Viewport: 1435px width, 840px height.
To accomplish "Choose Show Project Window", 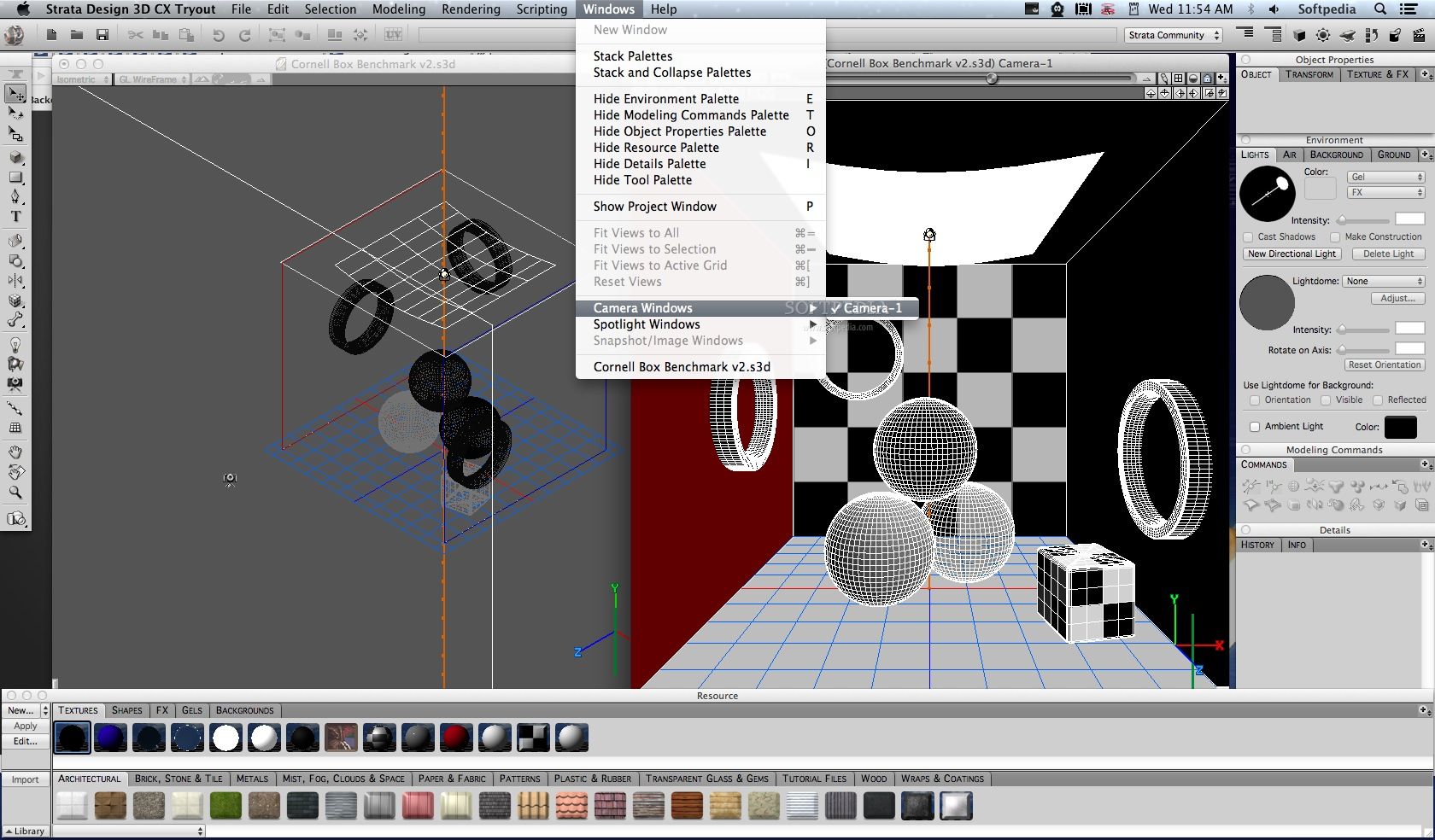I will click(x=654, y=207).
